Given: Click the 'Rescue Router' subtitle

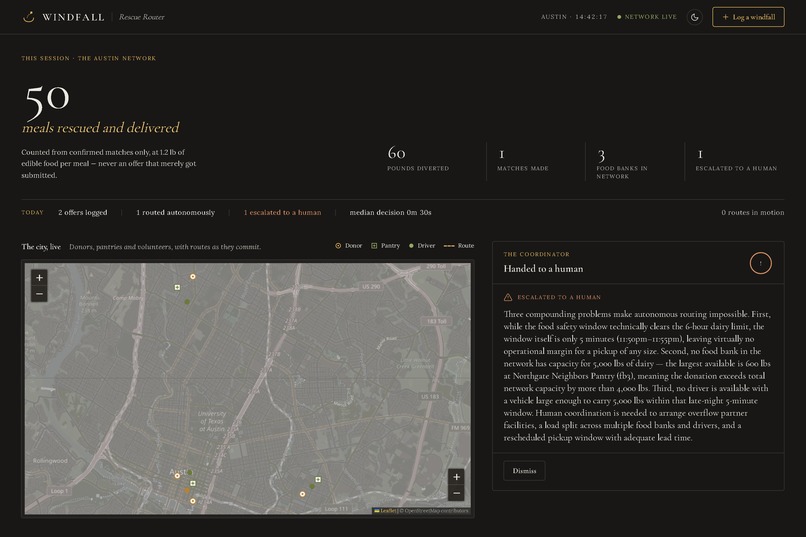Looking at the screenshot, I should pos(141,17).
